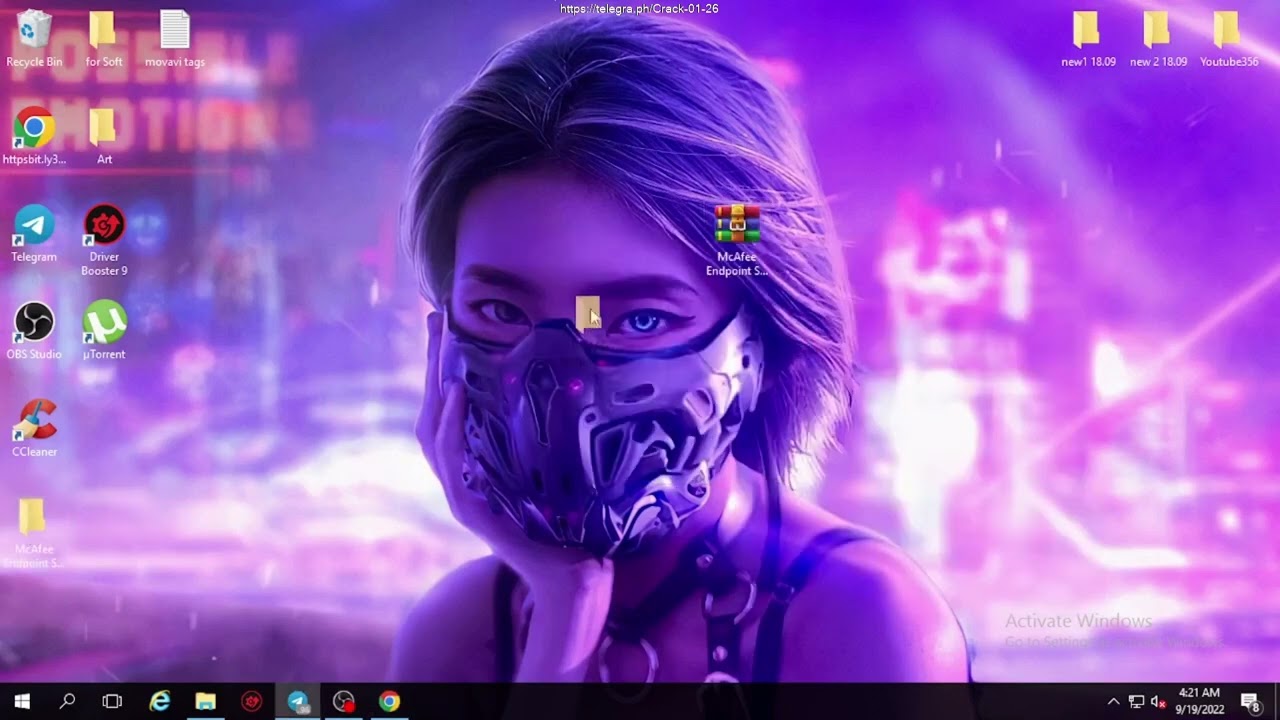
Task: Open the clock and calendar flyout
Action: coord(1200,701)
